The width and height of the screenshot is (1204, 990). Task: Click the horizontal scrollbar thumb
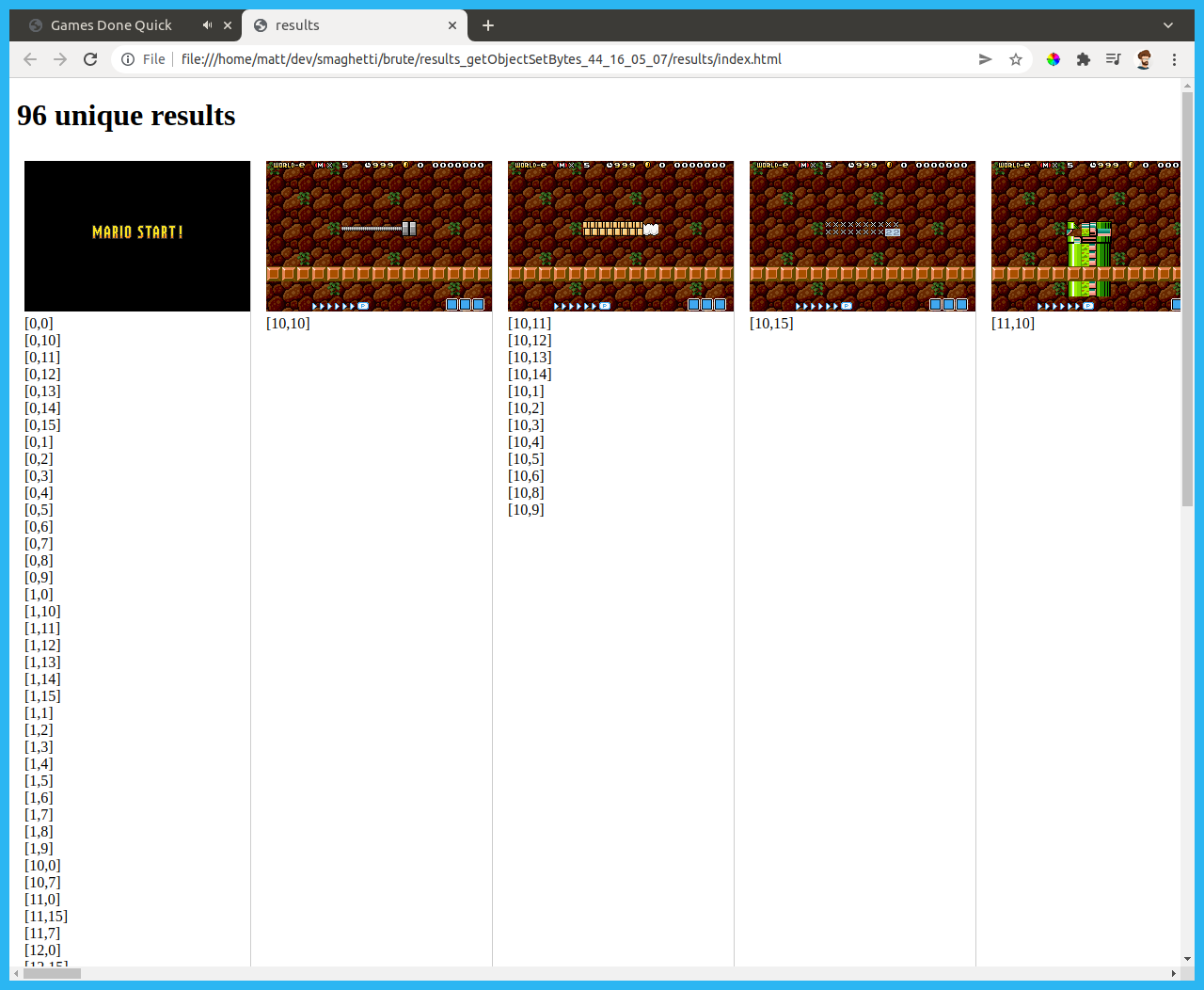click(x=52, y=973)
